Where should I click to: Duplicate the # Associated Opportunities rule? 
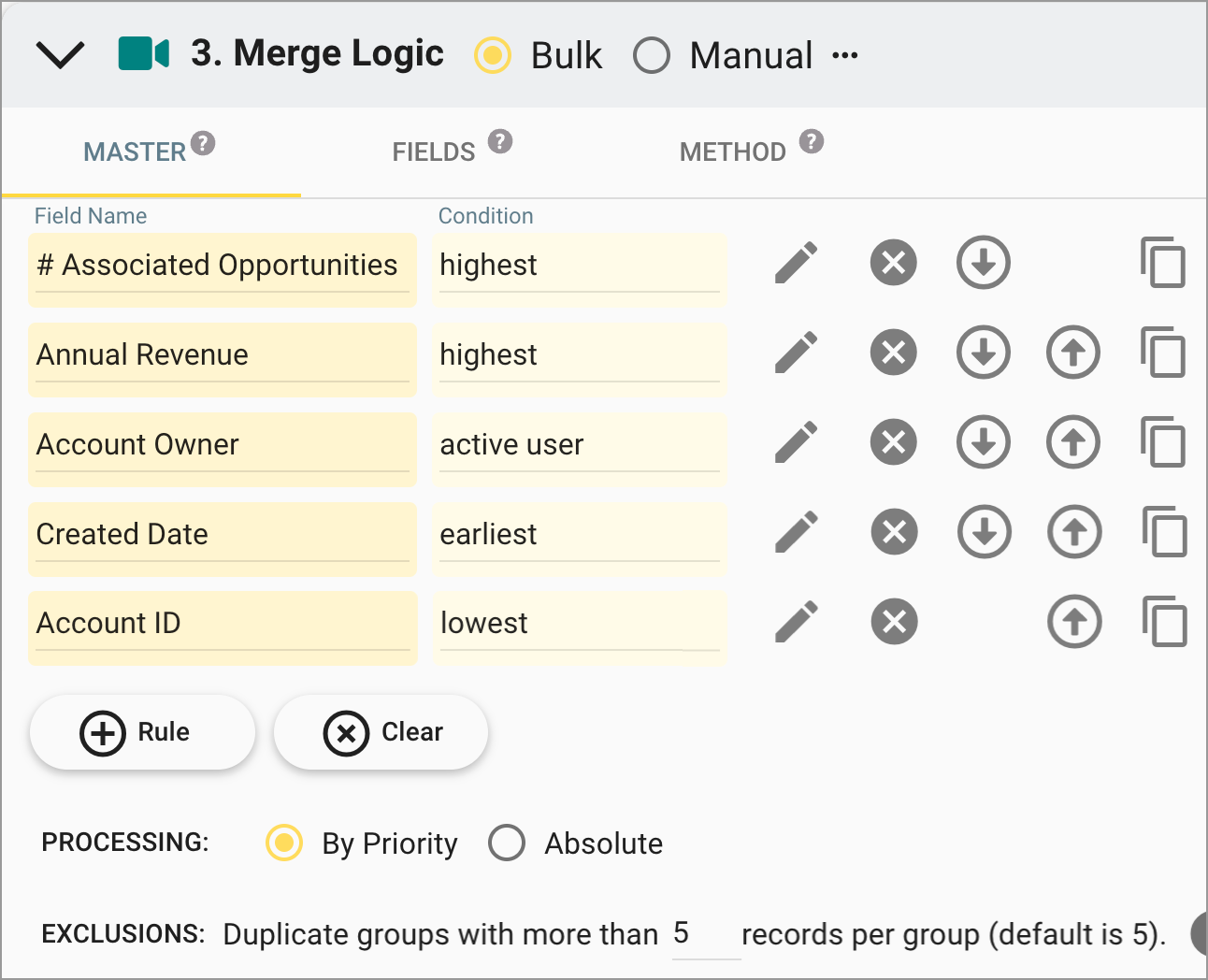click(x=1163, y=263)
